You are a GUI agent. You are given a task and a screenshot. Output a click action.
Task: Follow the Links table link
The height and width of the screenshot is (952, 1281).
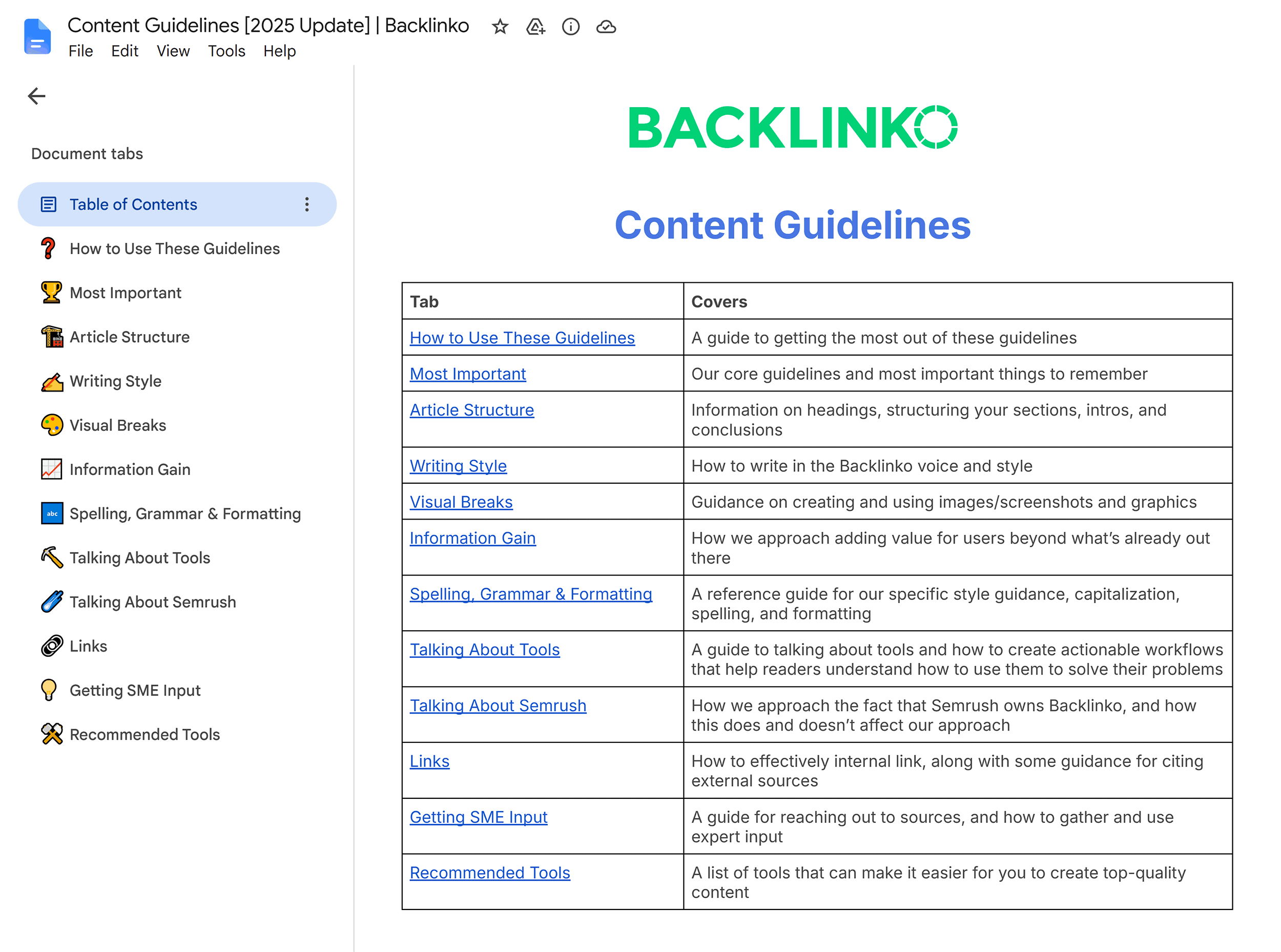coord(429,761)
